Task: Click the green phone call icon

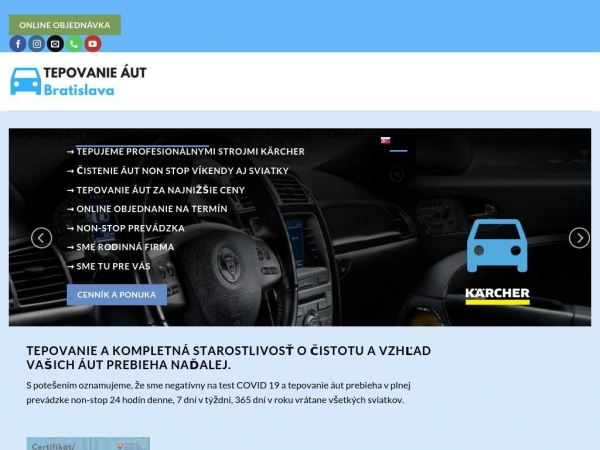Action: 74,44
